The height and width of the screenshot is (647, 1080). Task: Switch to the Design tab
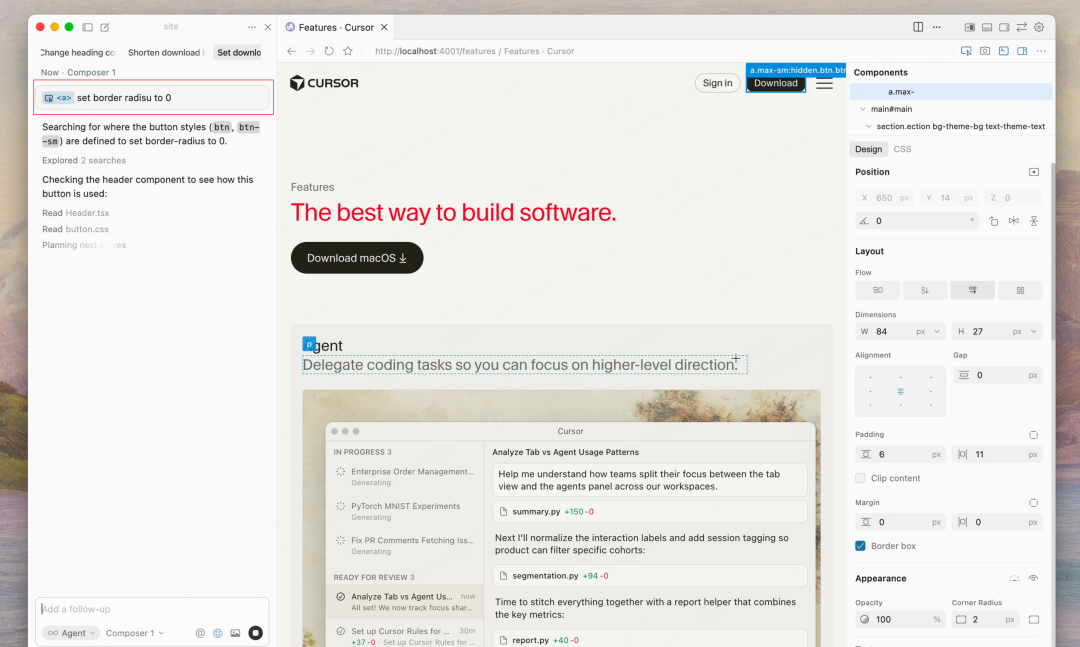coord(869,149)
